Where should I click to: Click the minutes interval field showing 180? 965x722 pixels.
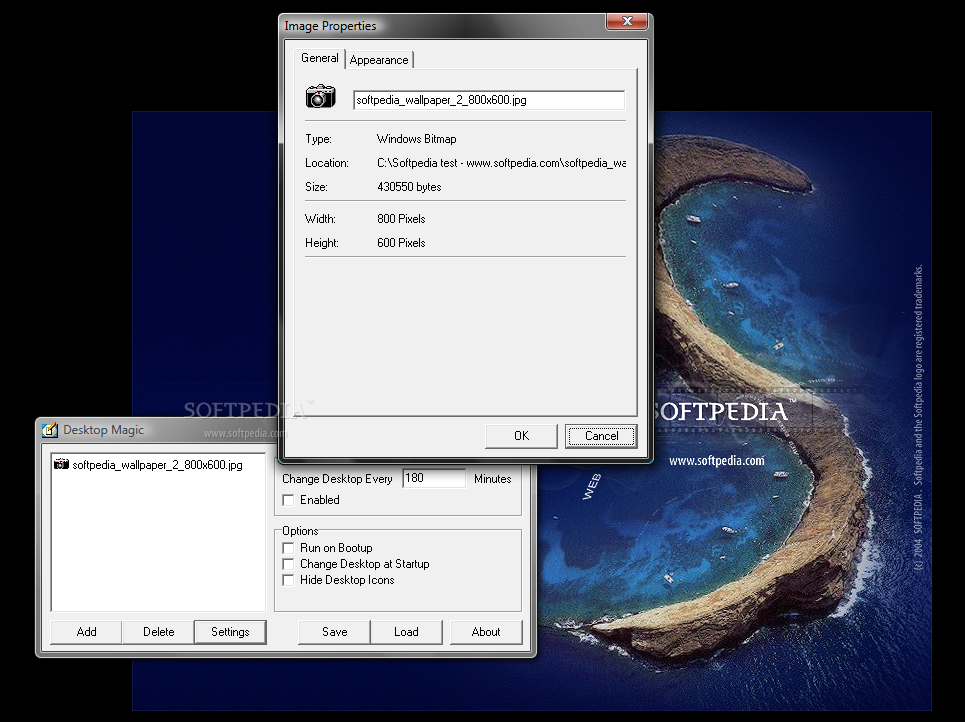(434, 478)
